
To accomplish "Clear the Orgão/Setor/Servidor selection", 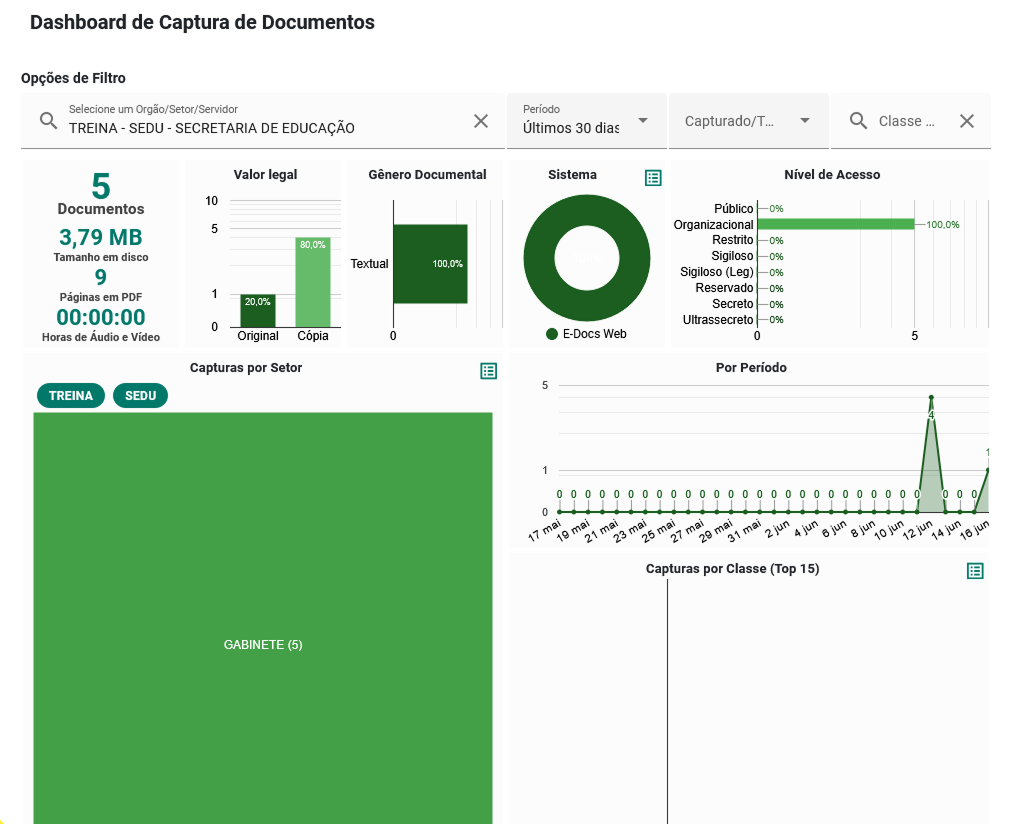I will [x=481, y=121].
